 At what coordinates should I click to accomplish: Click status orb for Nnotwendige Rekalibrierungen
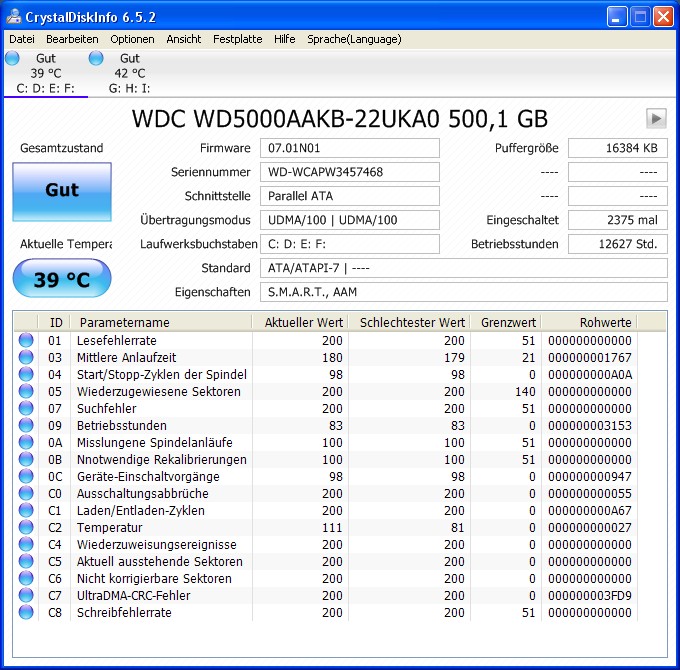pos(26,459)
